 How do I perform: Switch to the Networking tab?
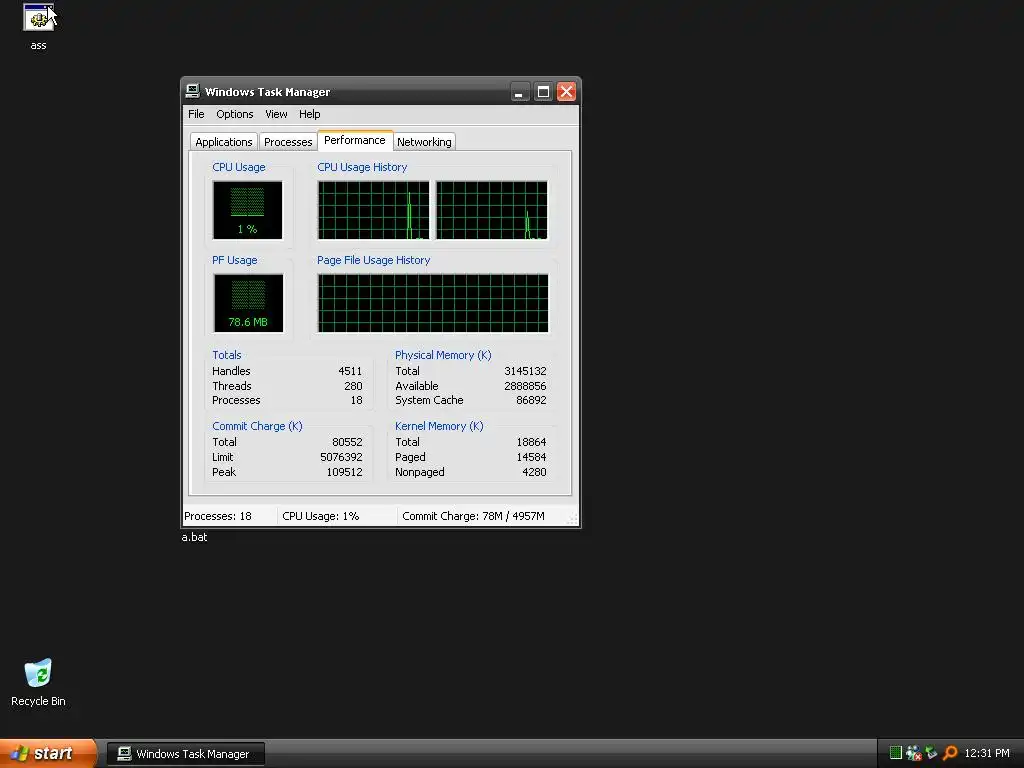click(x=424, y=142)
